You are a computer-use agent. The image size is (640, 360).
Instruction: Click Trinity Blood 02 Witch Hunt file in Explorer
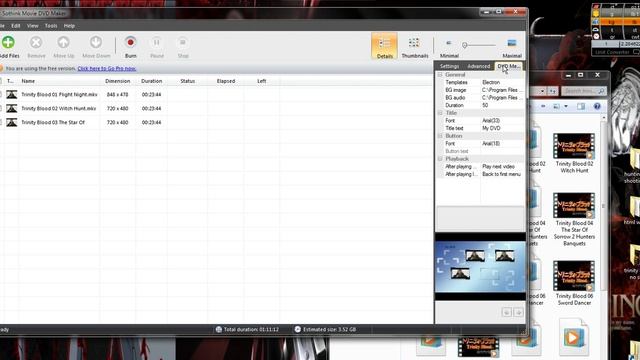click(x=574, y=153)
